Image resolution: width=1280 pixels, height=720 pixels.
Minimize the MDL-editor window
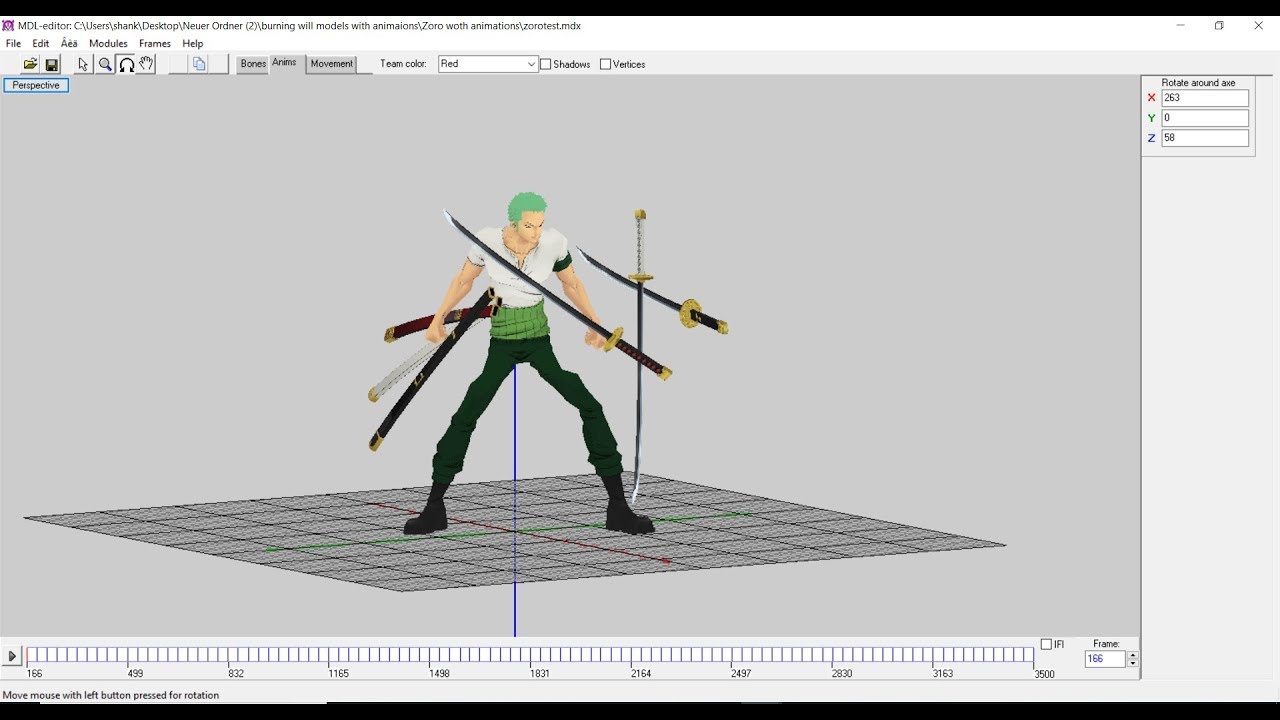1180,25
